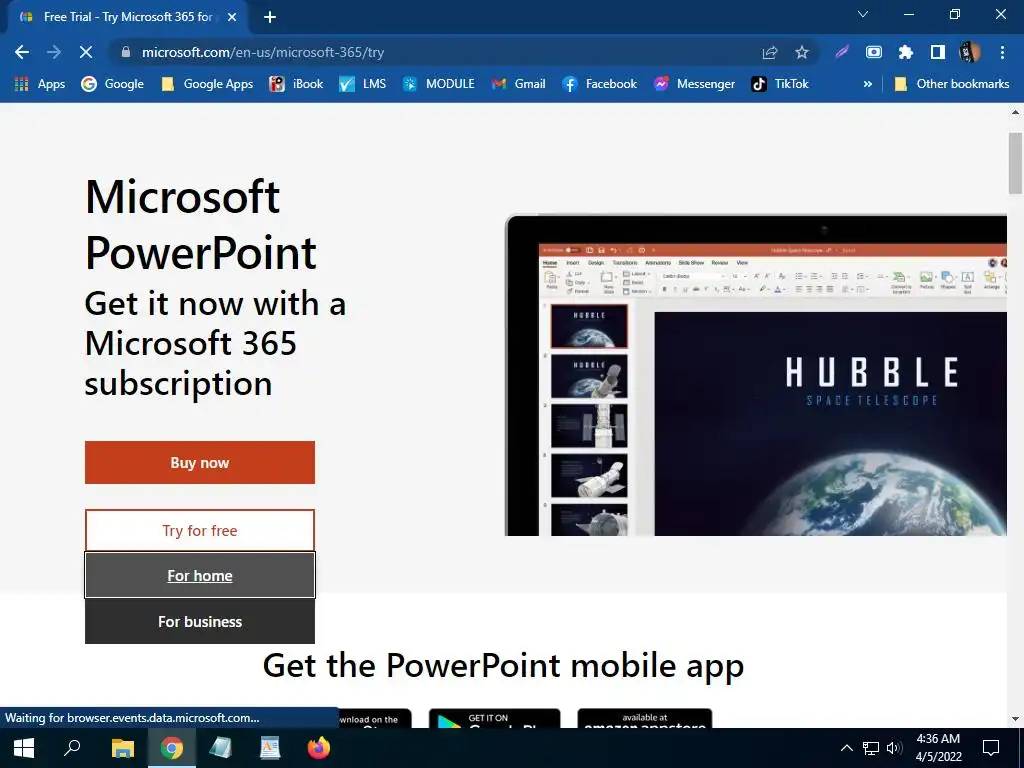Click the Hubble PowerPoint laptop image

pos(756,375)
